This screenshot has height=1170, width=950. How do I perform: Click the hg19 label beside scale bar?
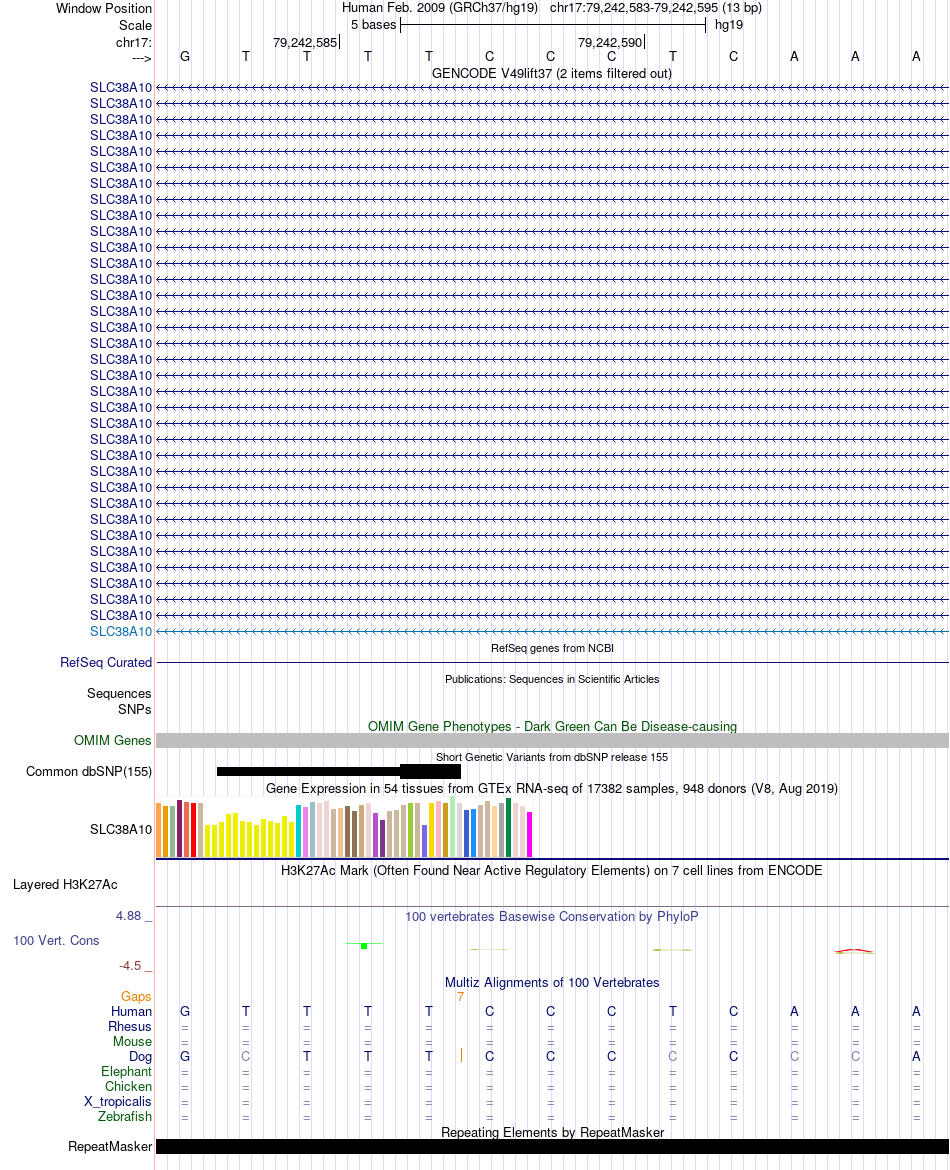(x=729, y=25)
